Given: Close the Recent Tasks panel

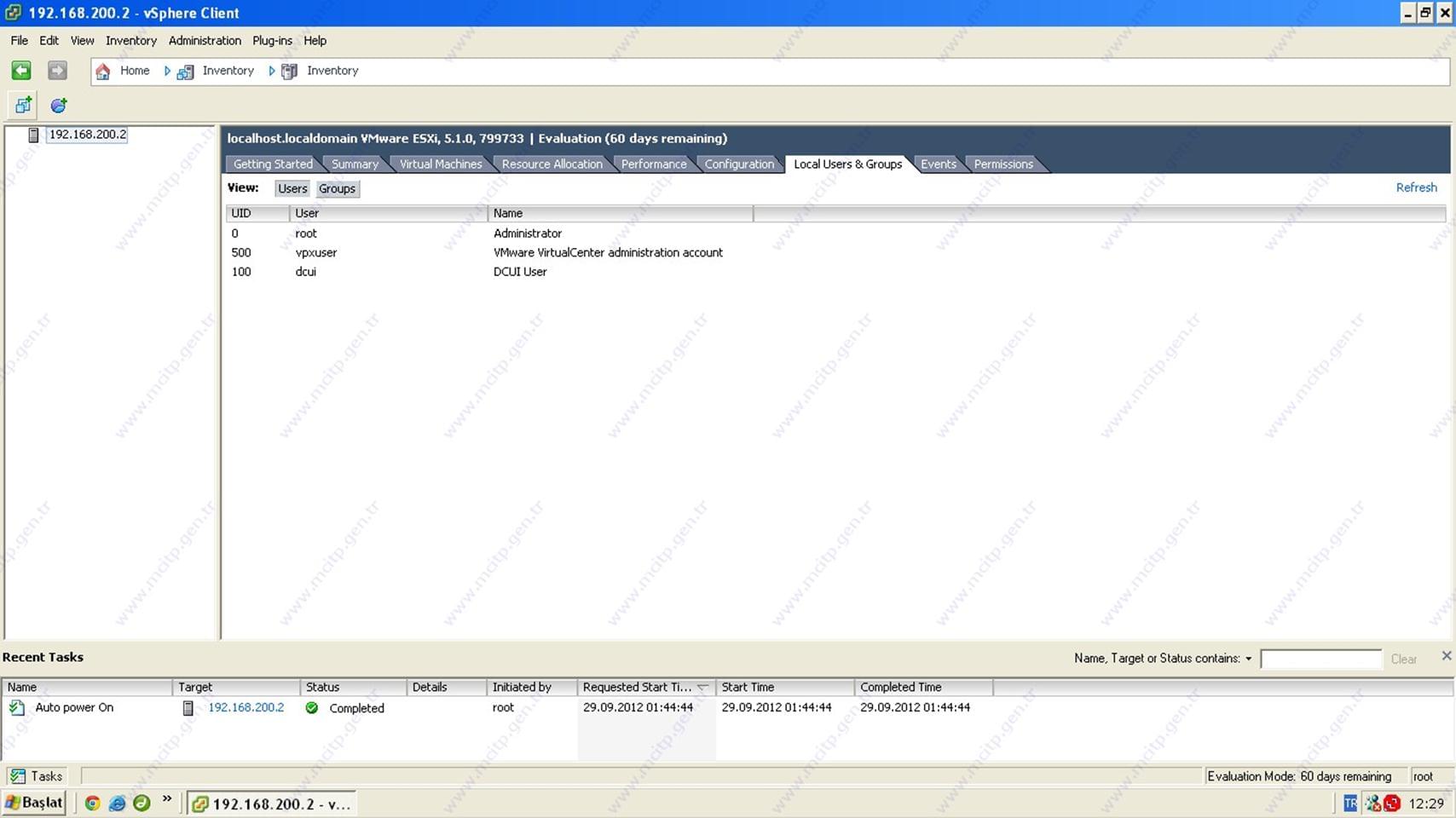Looking at the screenshot, I should pyautogui.click(x=1446, y=655).
